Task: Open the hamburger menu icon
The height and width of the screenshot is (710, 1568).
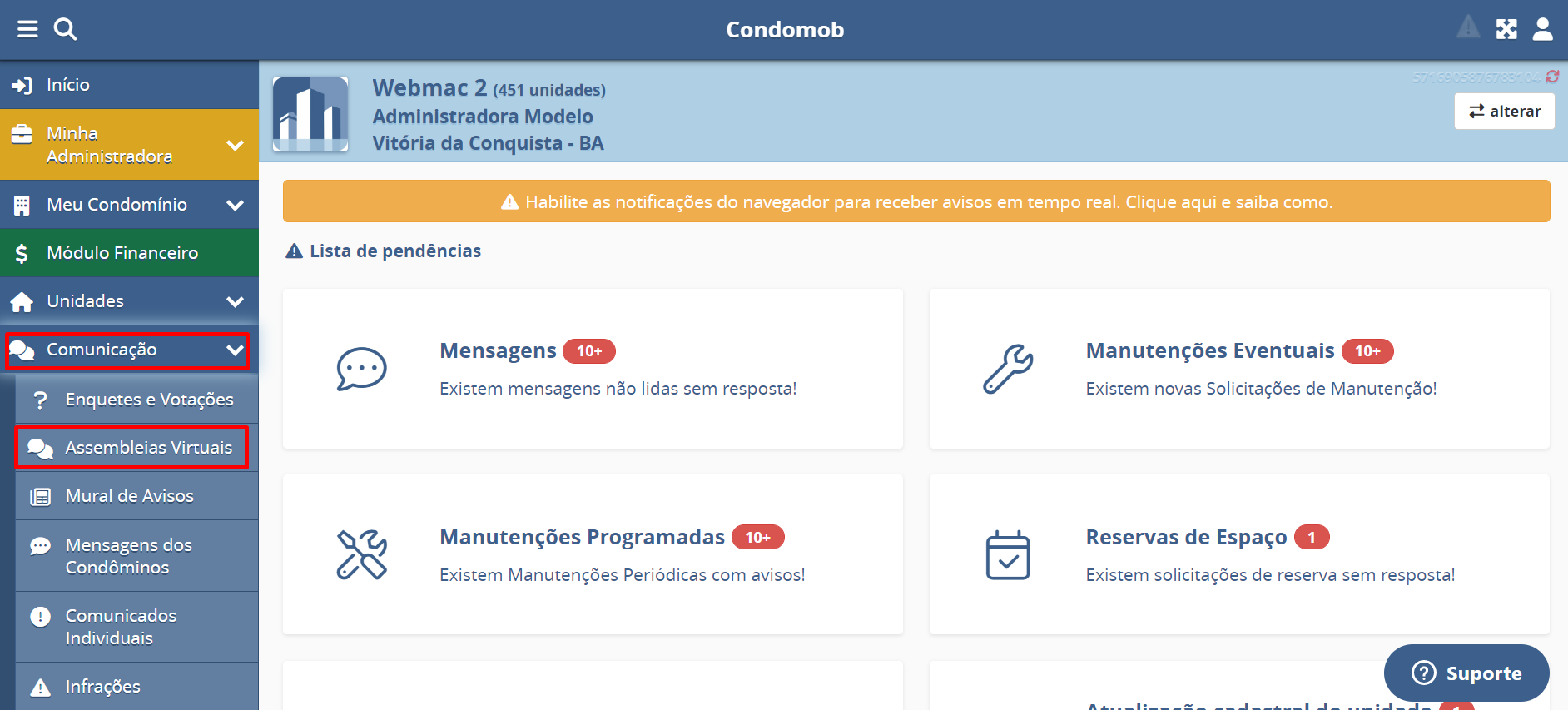Action: click(27, 30)
